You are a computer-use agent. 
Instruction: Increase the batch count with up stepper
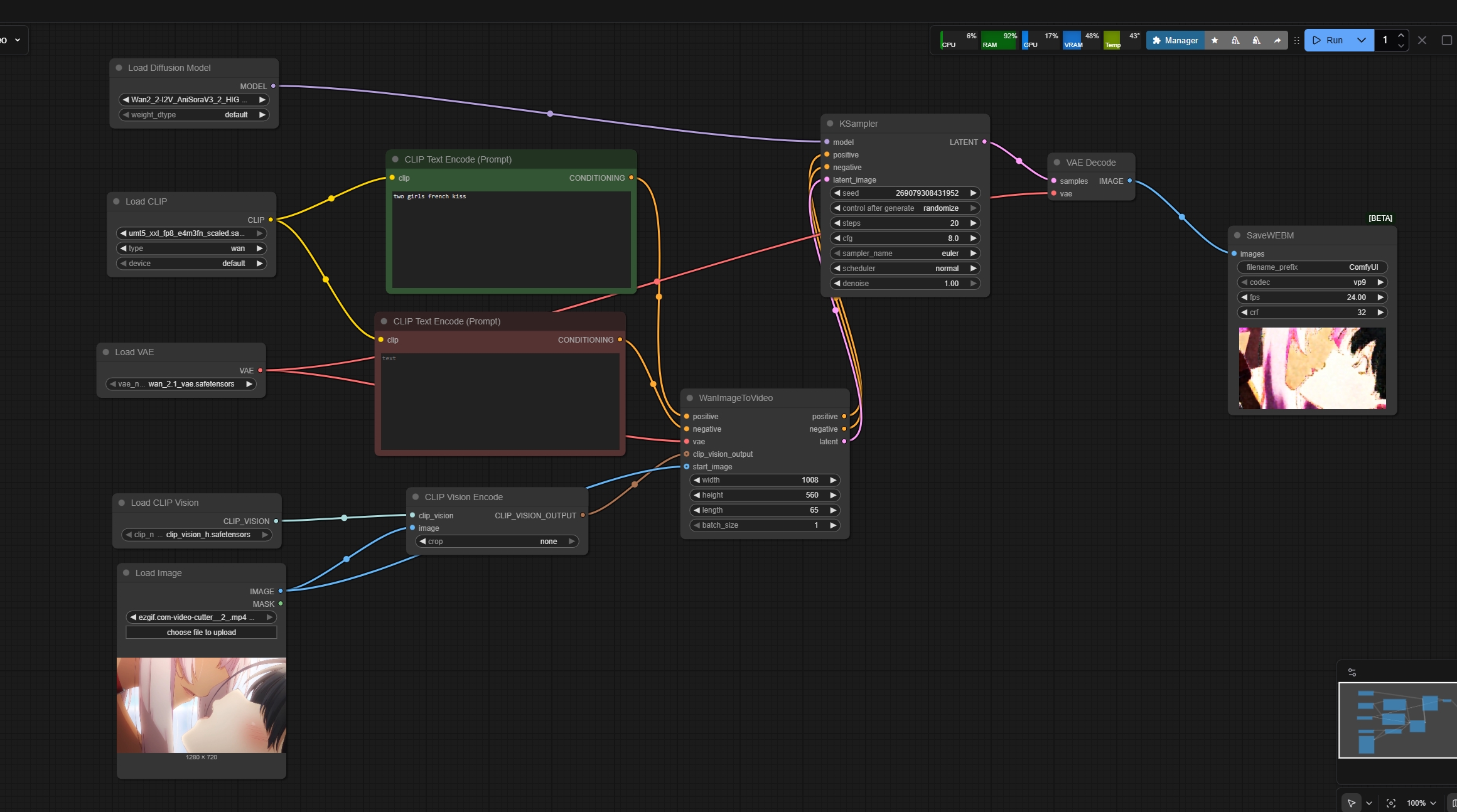(1401, 36)
